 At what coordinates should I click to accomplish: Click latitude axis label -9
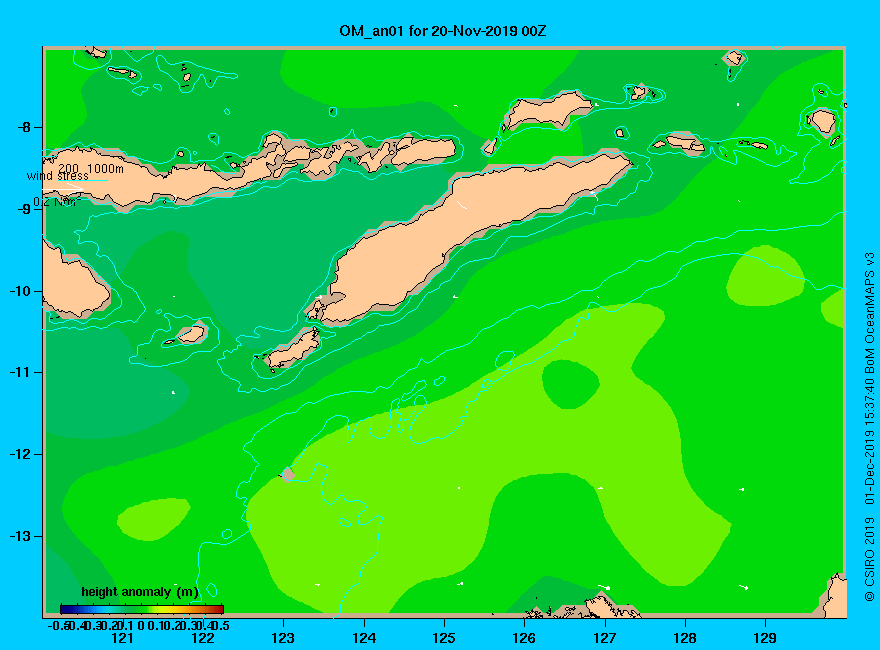point(24,209)
